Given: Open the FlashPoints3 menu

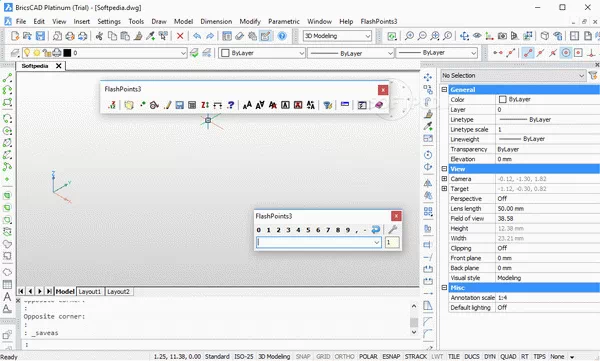Looking at the screenshot, I should click(379, 21).
